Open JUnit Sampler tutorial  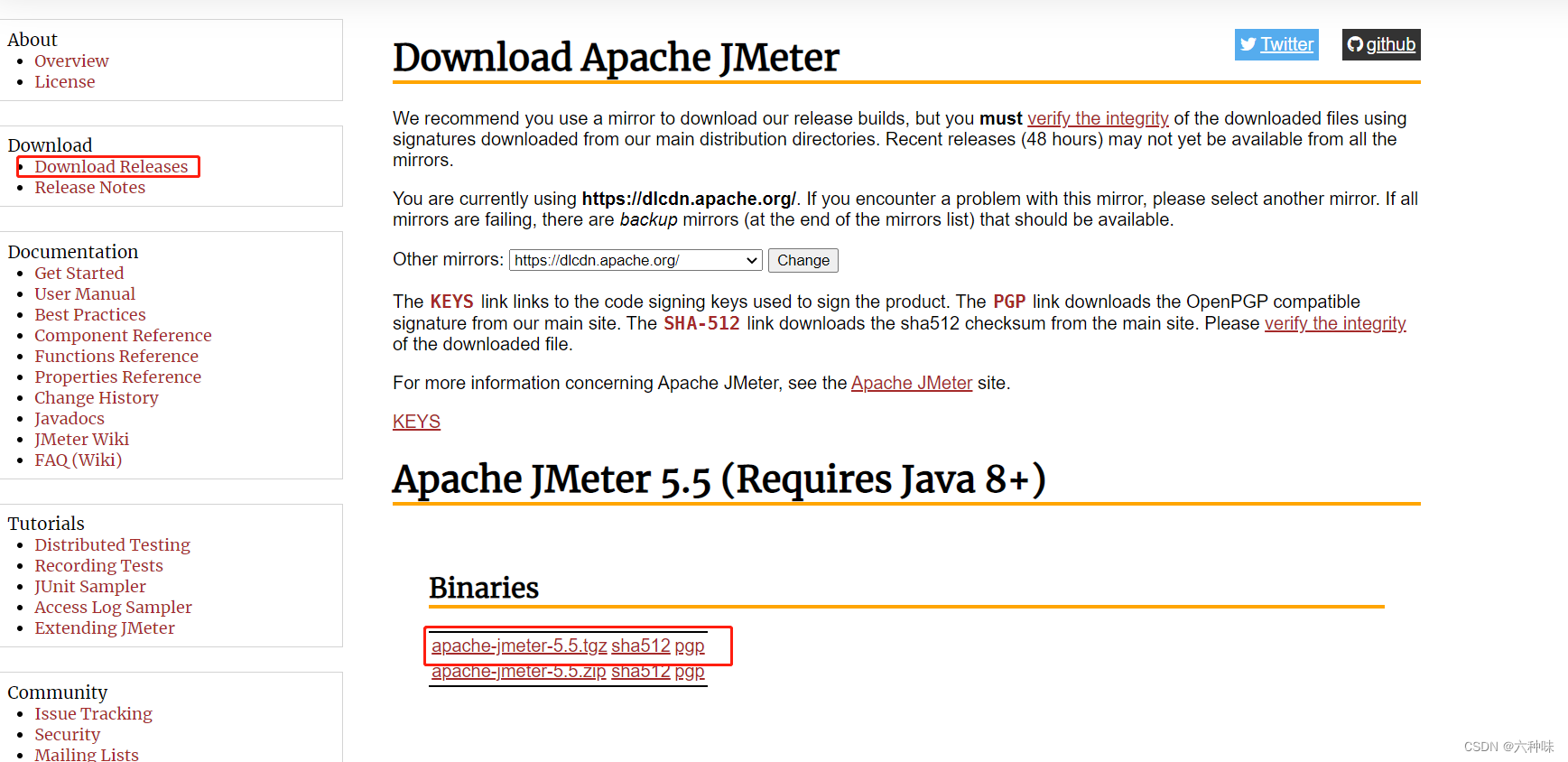pyautogui.click(x=90, y=586)
